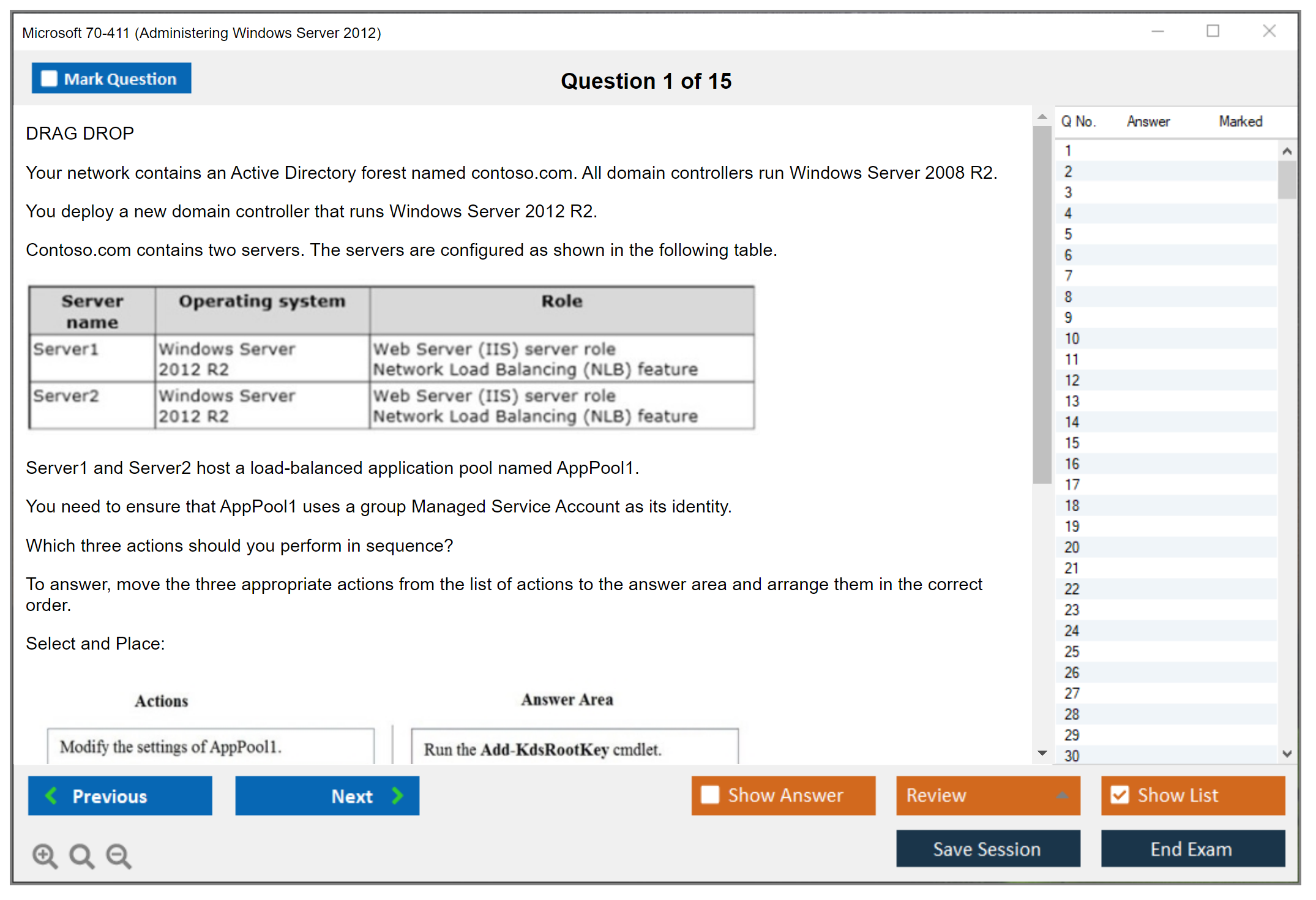Select question 15 in the list
Viewport: 1316px width, 900px height.
tap(1072, 443)
